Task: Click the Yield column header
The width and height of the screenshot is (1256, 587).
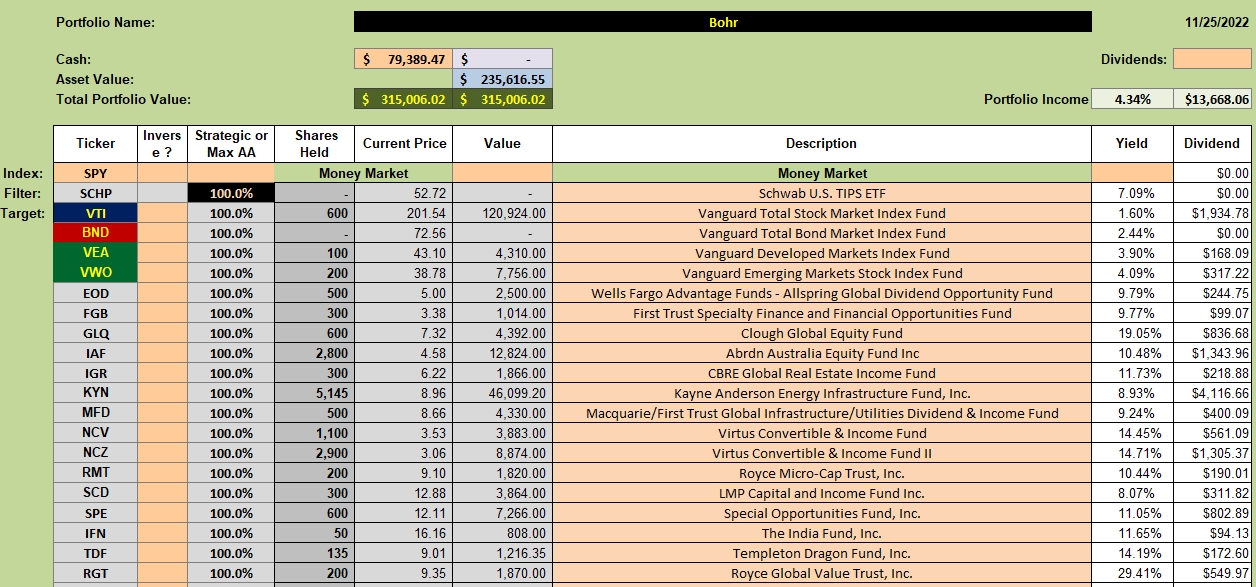Action: [x=1132, y=143]
